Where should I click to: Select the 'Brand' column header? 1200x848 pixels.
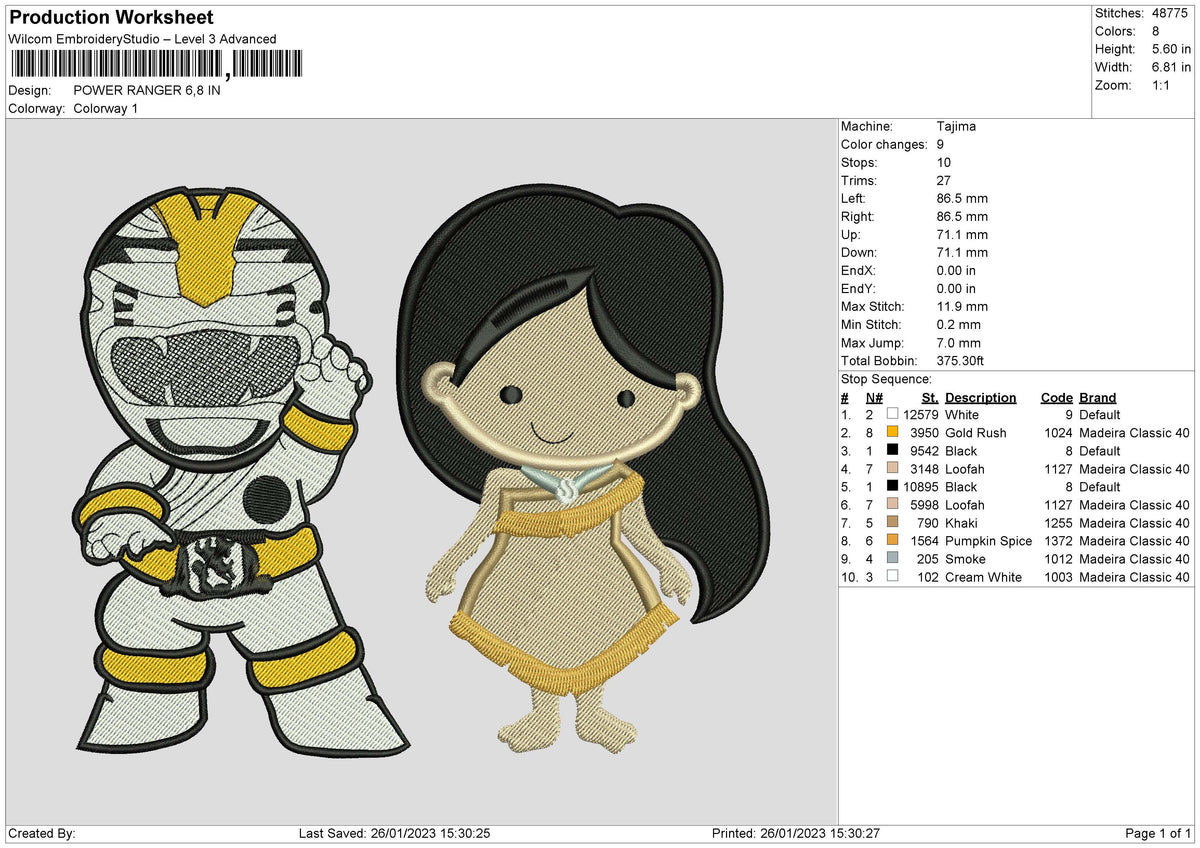tap(1097, 397)
